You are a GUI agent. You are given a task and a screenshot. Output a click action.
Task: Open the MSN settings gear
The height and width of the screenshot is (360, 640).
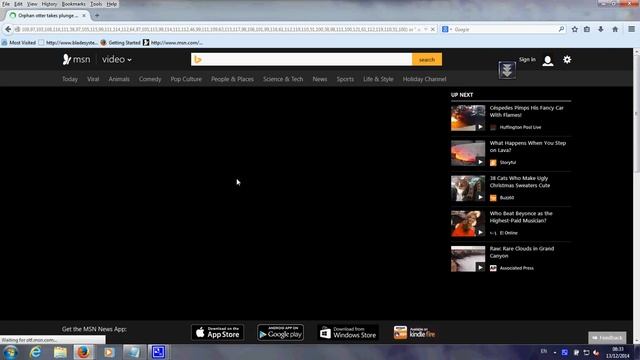click(567, 60)
